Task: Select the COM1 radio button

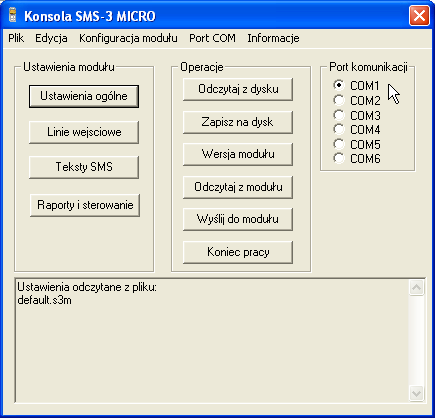Action: [339, 85]
